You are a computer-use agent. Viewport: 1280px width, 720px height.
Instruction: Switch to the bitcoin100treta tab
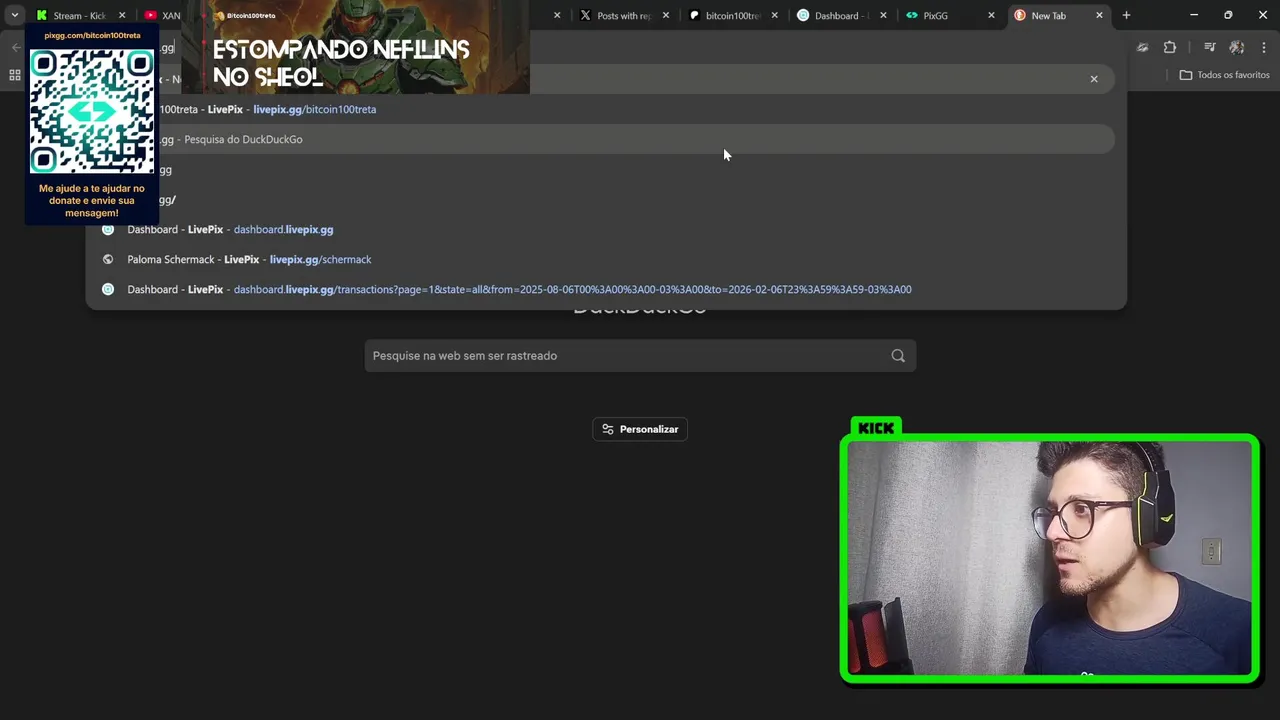pyautogui.click(x=734, y=15)
